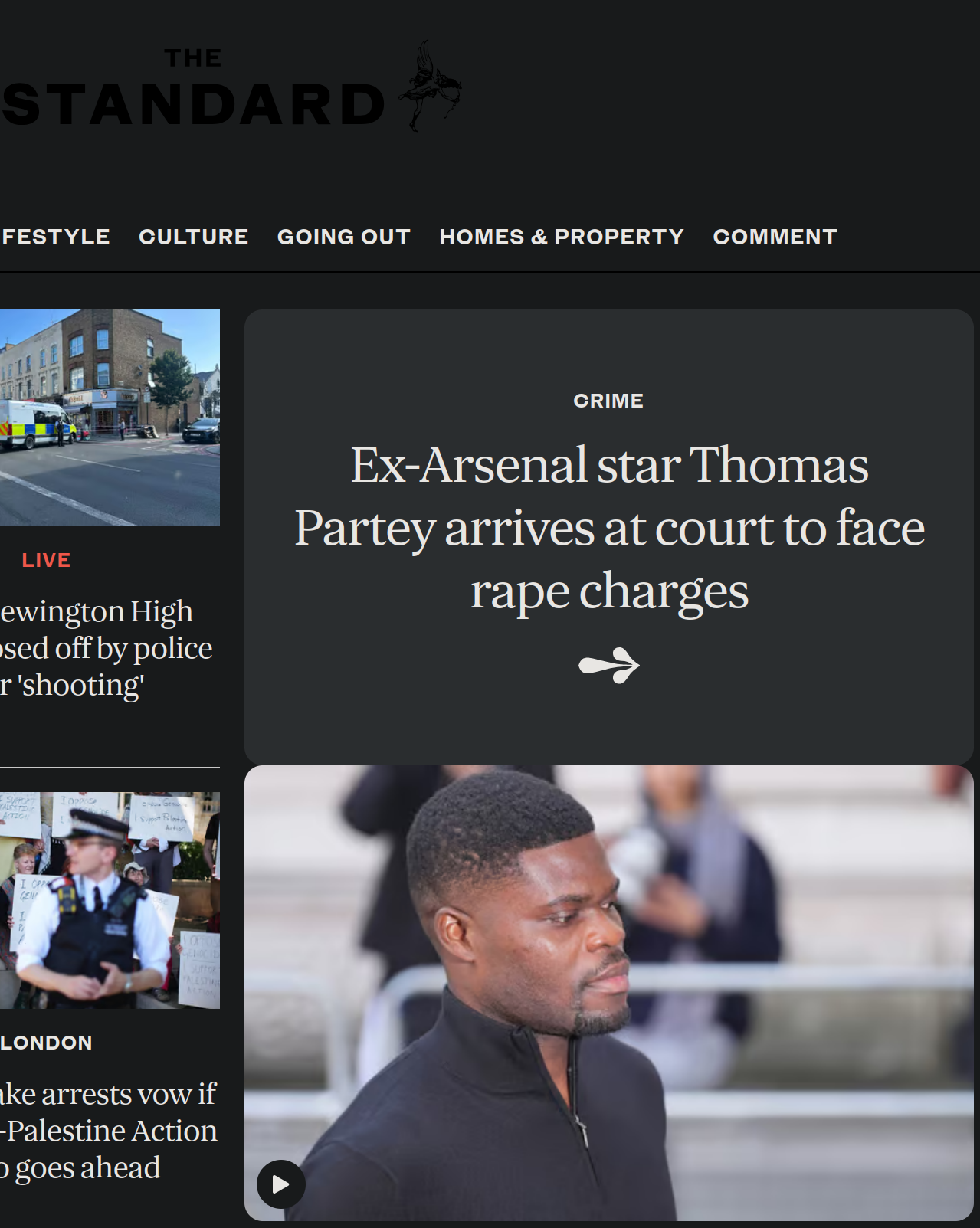Open the Lifestyle section
This screenshot has width=980, height=1228.
point(55,237)
